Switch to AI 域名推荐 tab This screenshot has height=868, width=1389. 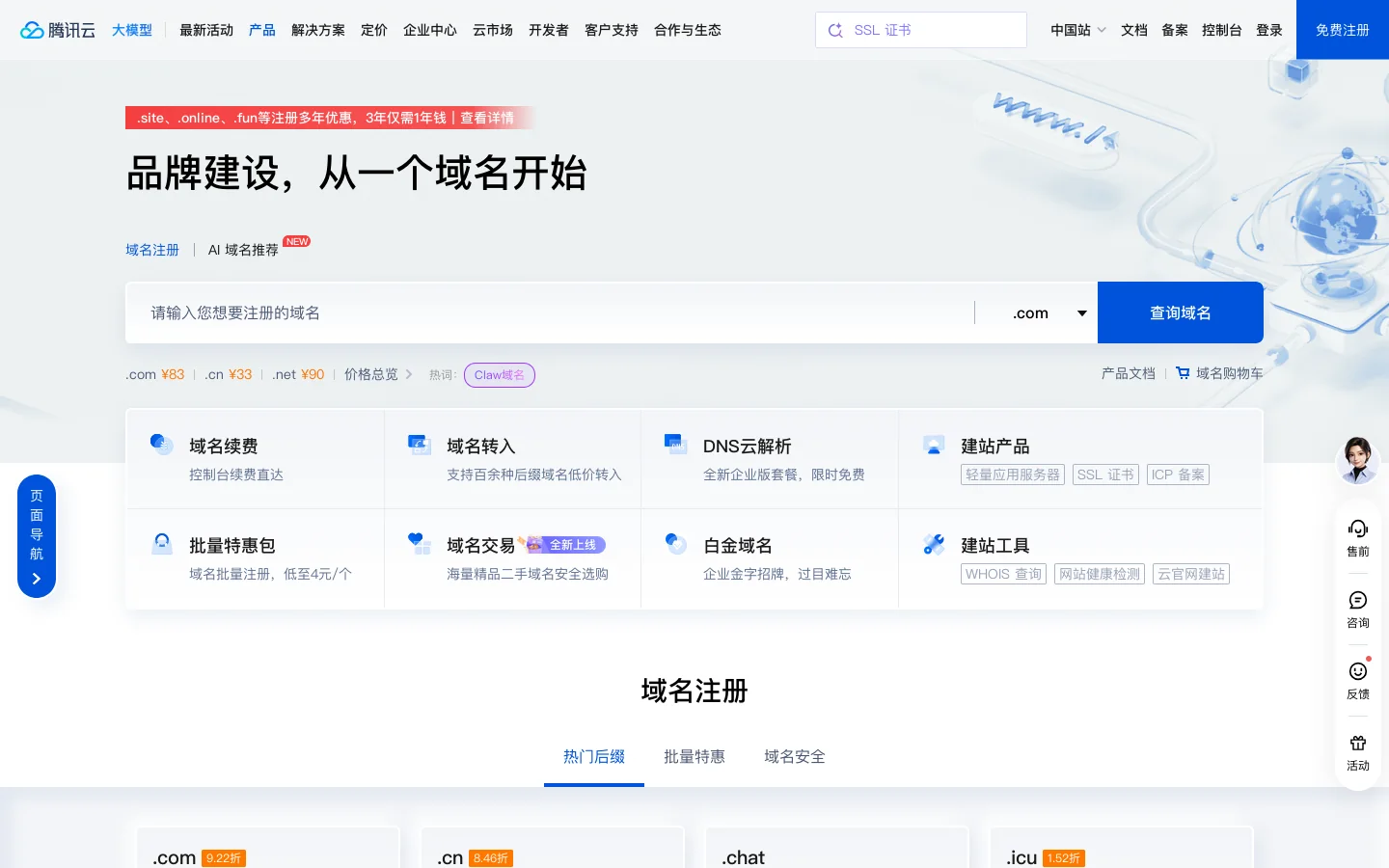click(243, 250)
